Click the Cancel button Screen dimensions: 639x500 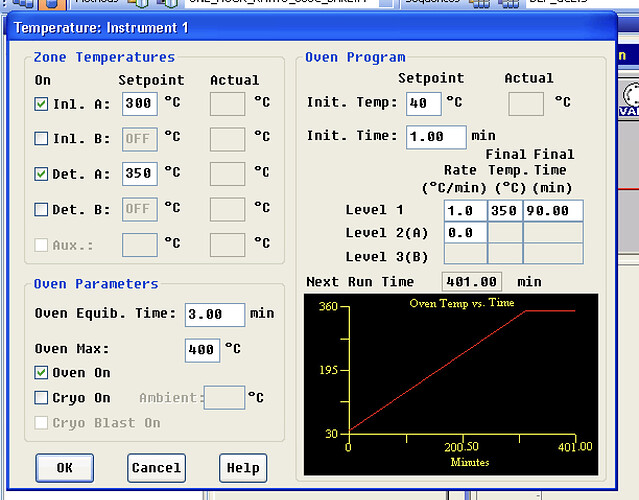pyautogui.click(x=156, y=468)
